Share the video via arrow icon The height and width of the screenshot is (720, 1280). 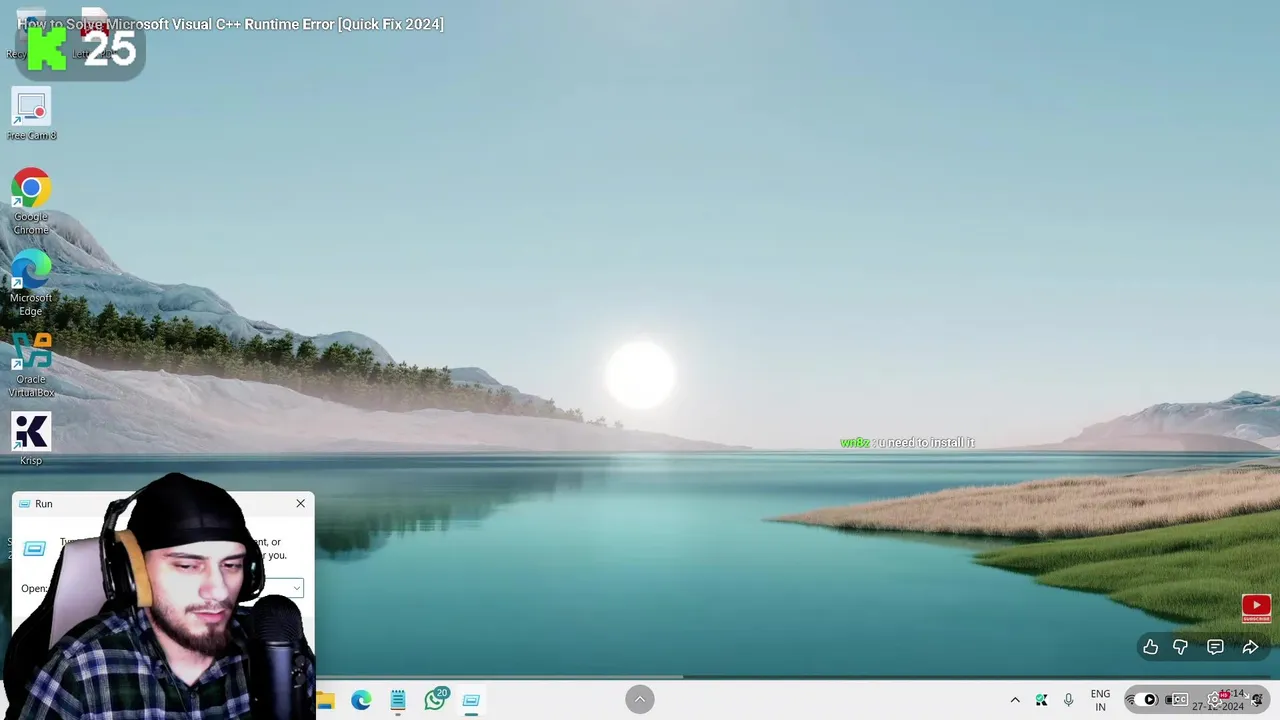(1250, 647)
